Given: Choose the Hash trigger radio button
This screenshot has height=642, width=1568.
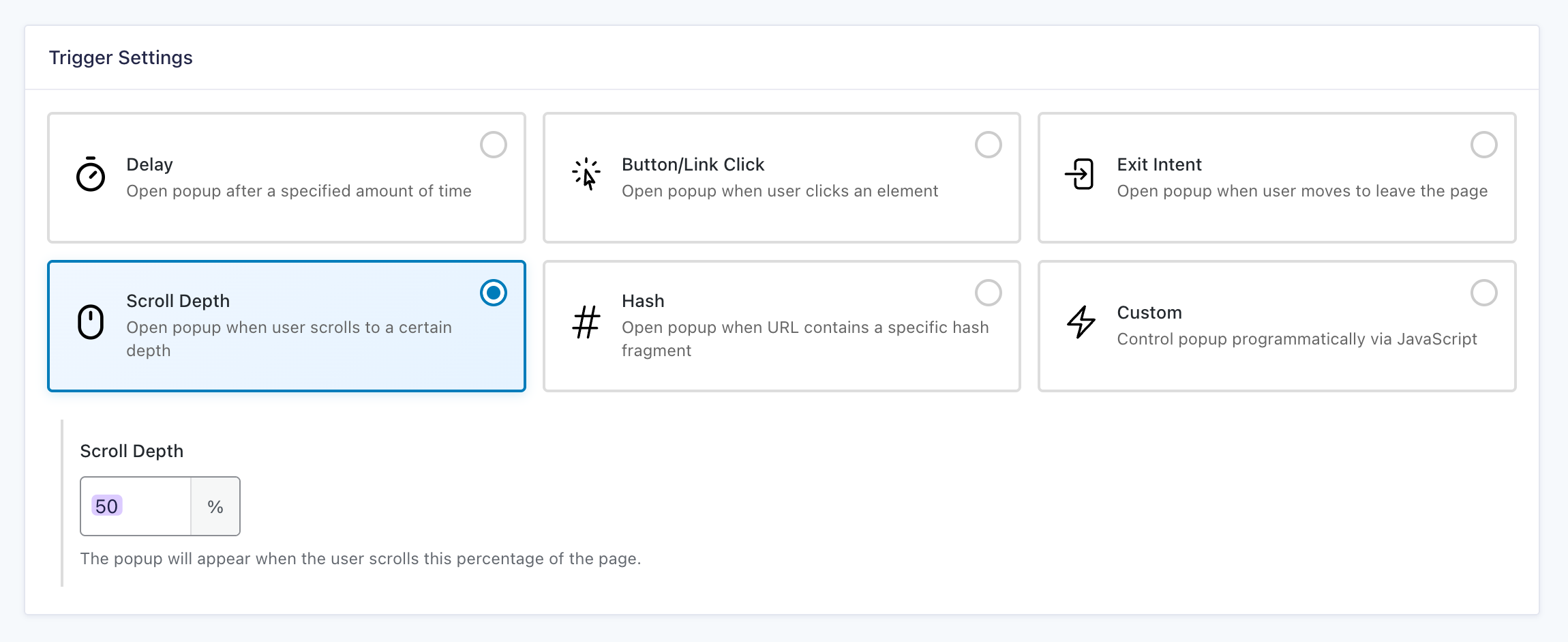Looking at the screenshot, I should (988, 293).
